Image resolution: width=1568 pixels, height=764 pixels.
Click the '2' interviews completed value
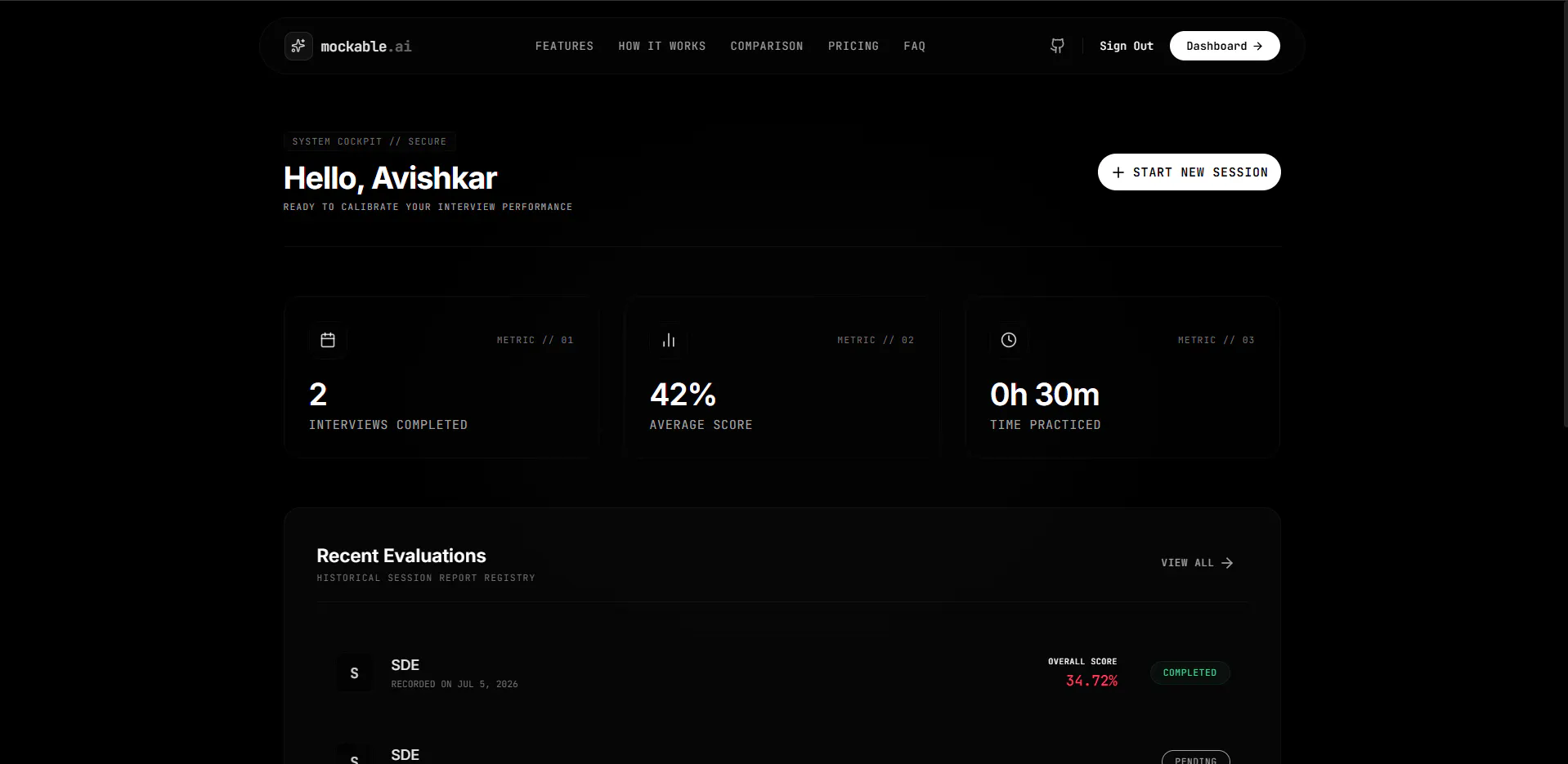(x=318, y=395)
